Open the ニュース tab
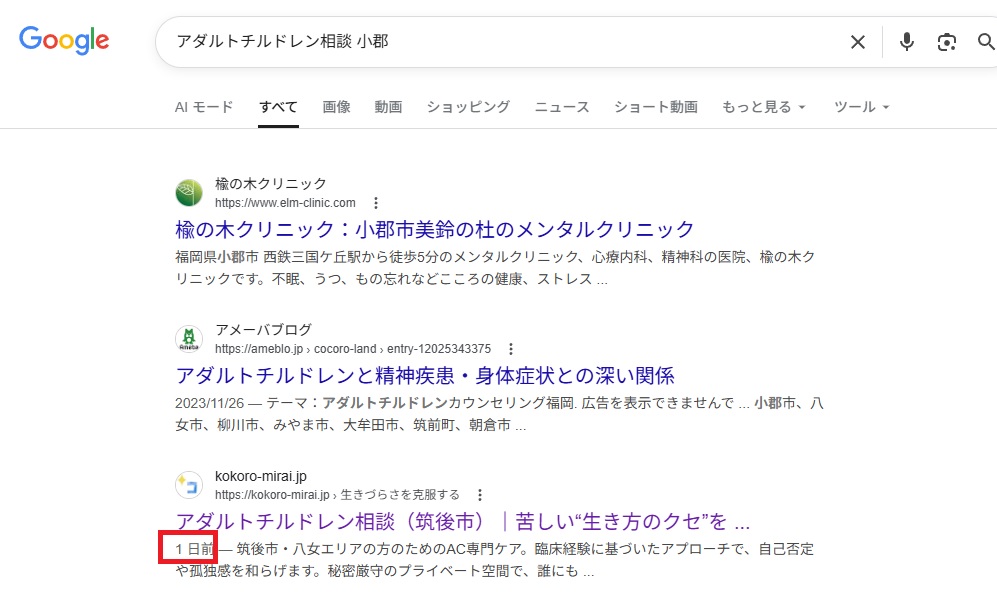The image size is (997, 611). click(561, 107)
